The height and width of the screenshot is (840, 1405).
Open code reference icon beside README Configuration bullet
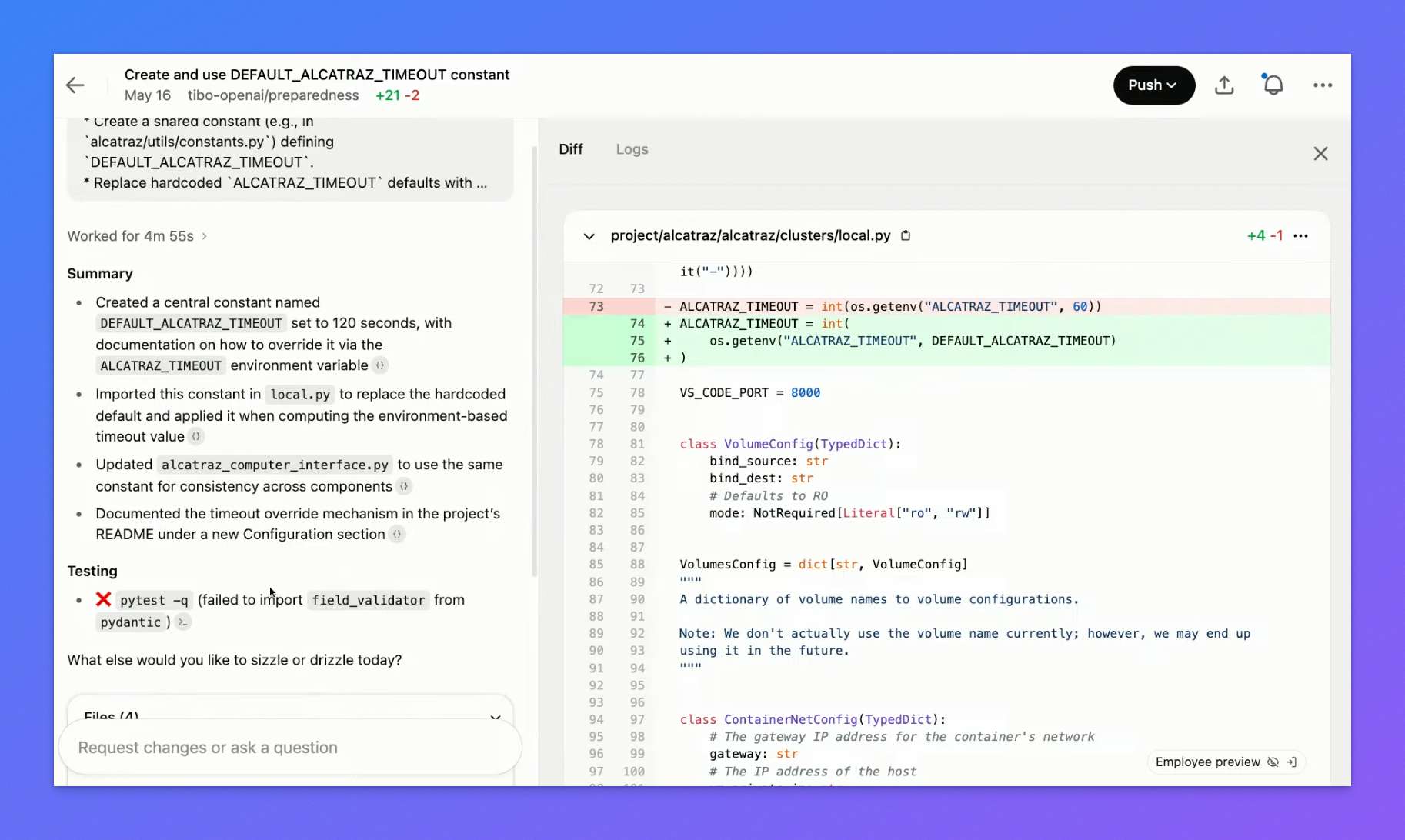coord(398,535)
